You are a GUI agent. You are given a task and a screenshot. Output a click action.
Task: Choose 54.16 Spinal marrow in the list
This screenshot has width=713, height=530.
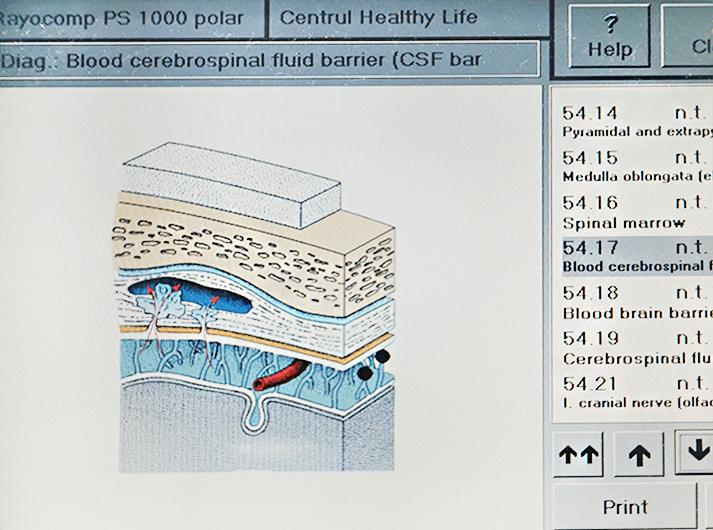click(636, 211)
